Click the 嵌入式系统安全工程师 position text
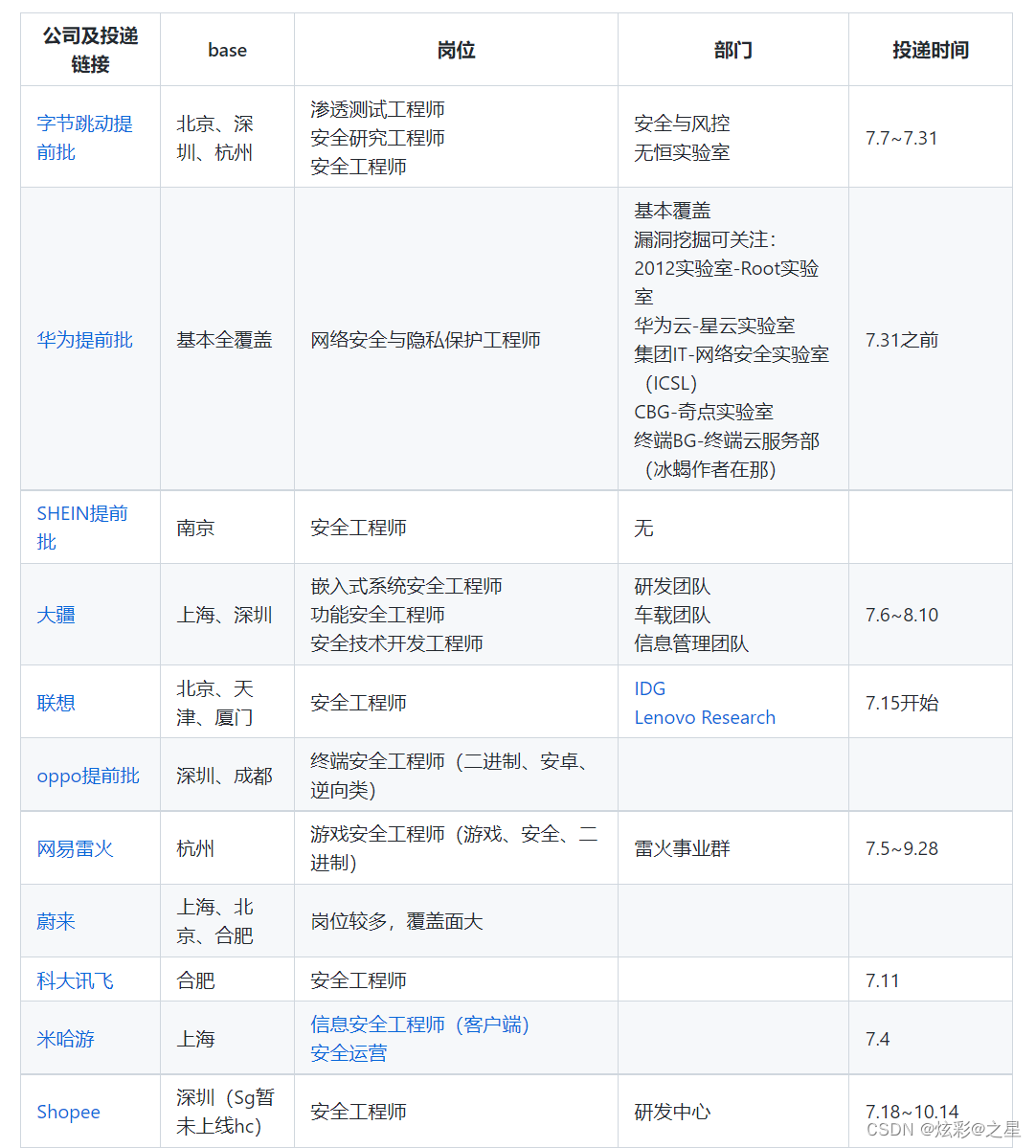 pyautogui.click(x=406, y=586)
